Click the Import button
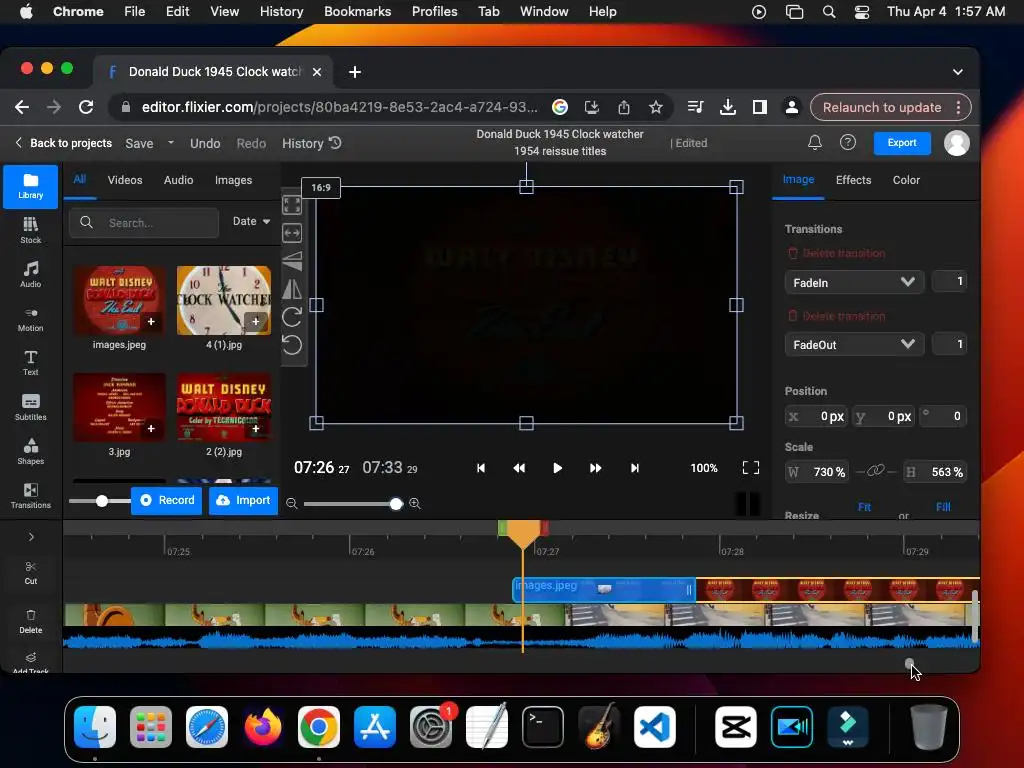The image size is (1024, 768). (x=243, y=500)
